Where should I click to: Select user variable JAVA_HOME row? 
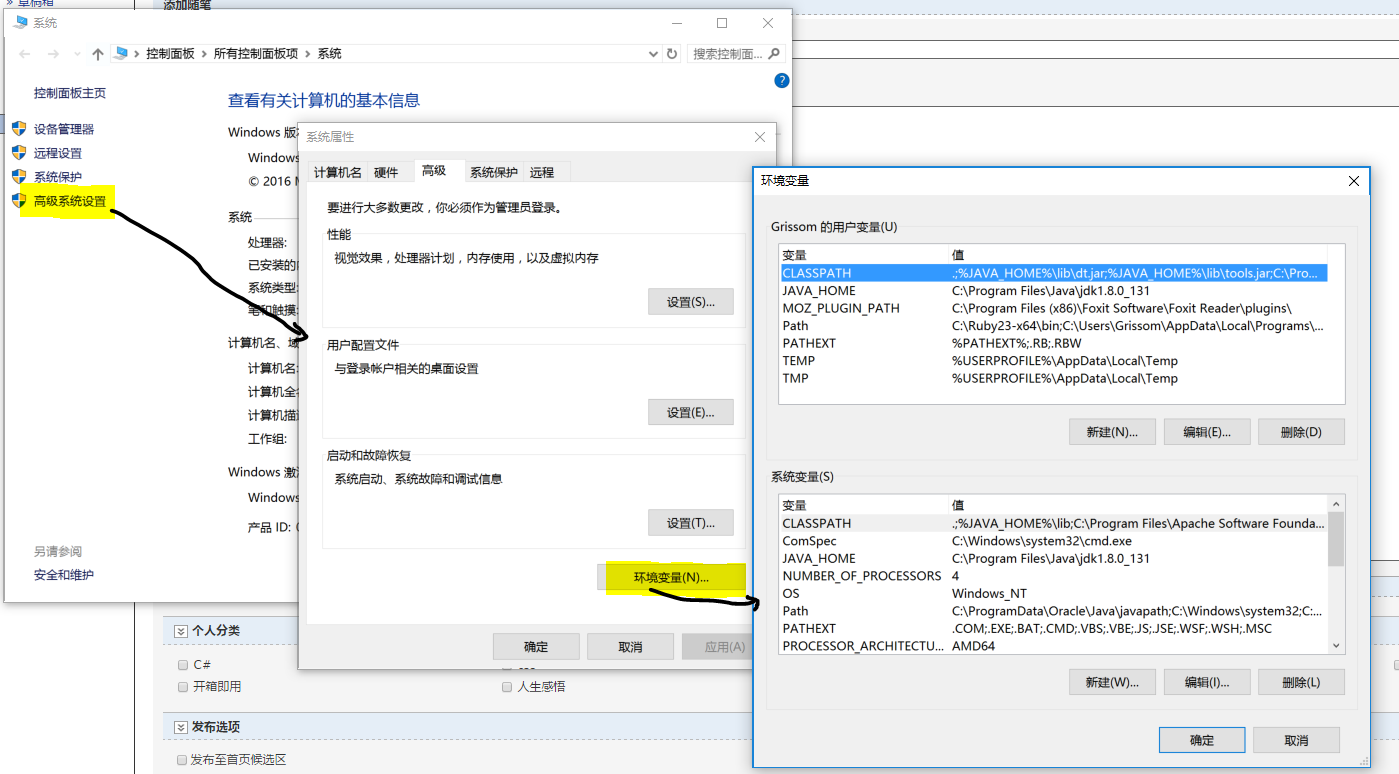click(x=1053, y=291)
